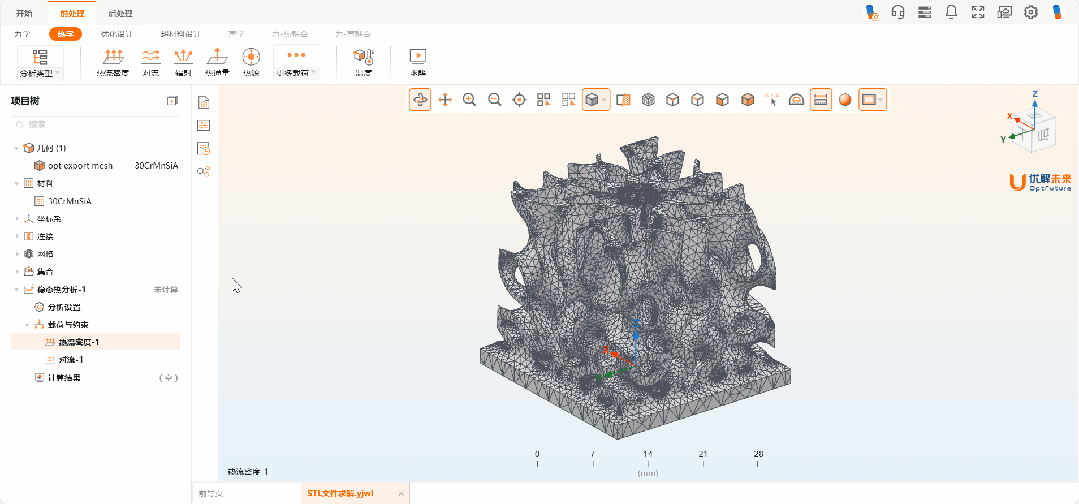Click the project tree search field
1079x504 pixels.
95,124
